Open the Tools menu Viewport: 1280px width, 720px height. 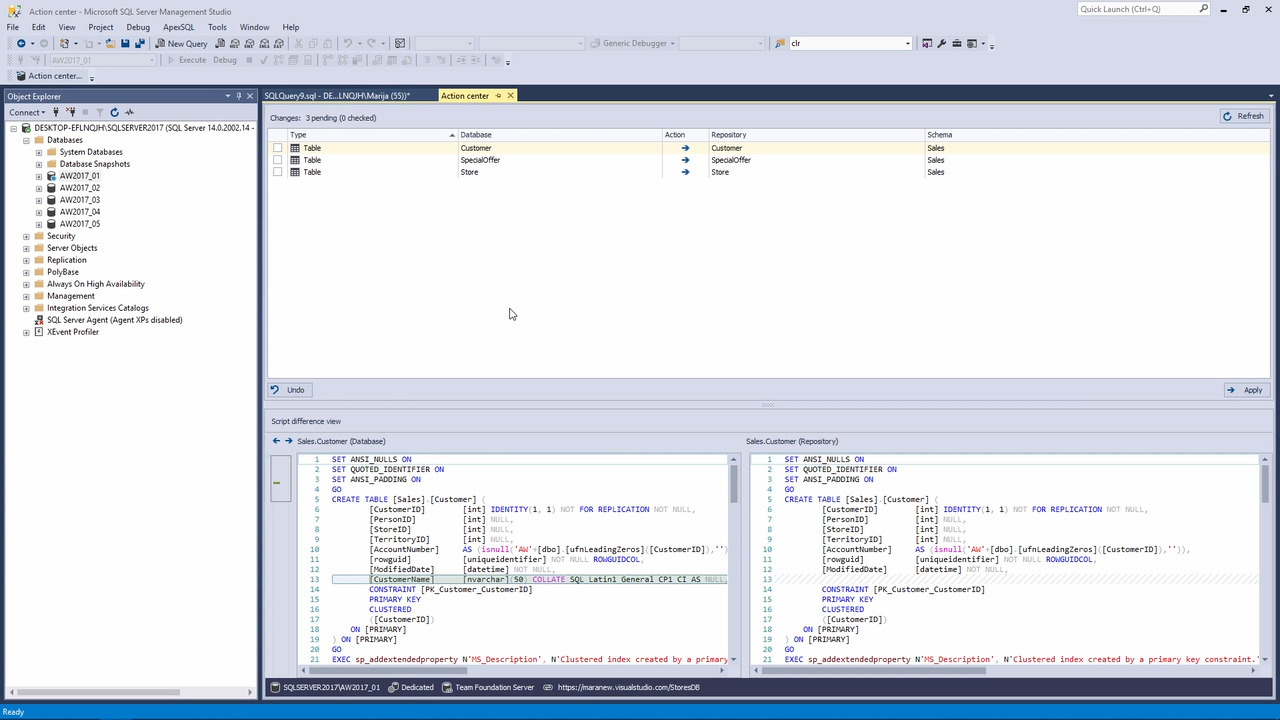217,27
